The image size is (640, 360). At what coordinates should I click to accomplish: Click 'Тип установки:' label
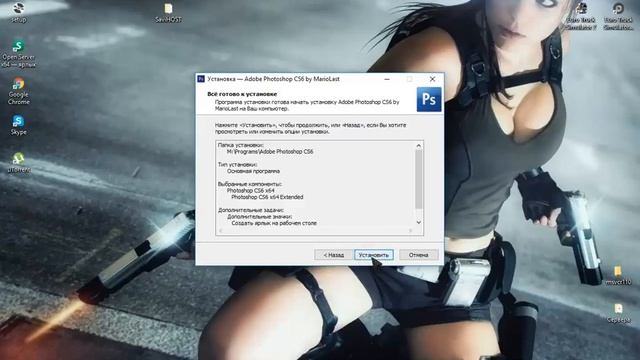point(238,164)
